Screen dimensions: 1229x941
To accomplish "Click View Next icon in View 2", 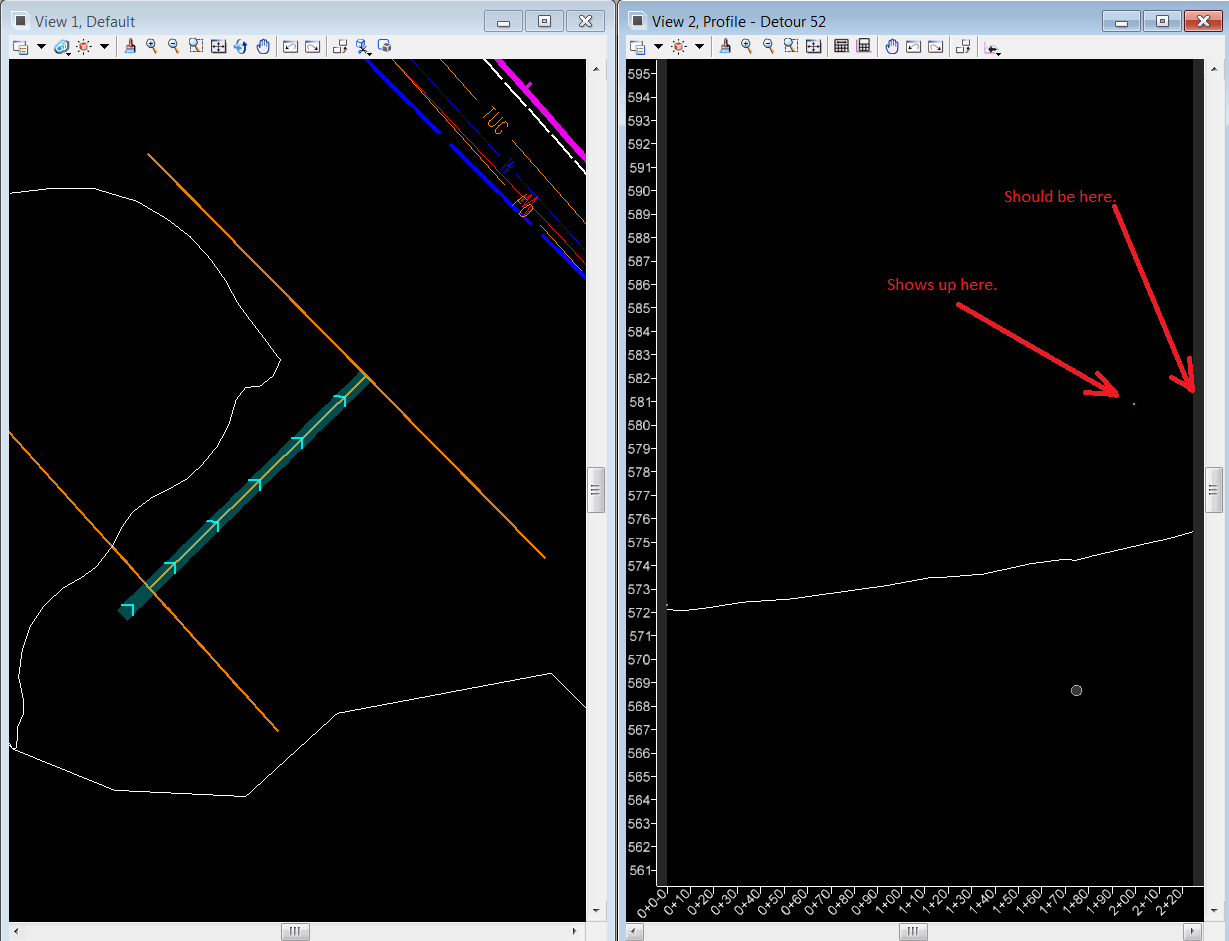I will pyautogui.click(x=936, y=46).
